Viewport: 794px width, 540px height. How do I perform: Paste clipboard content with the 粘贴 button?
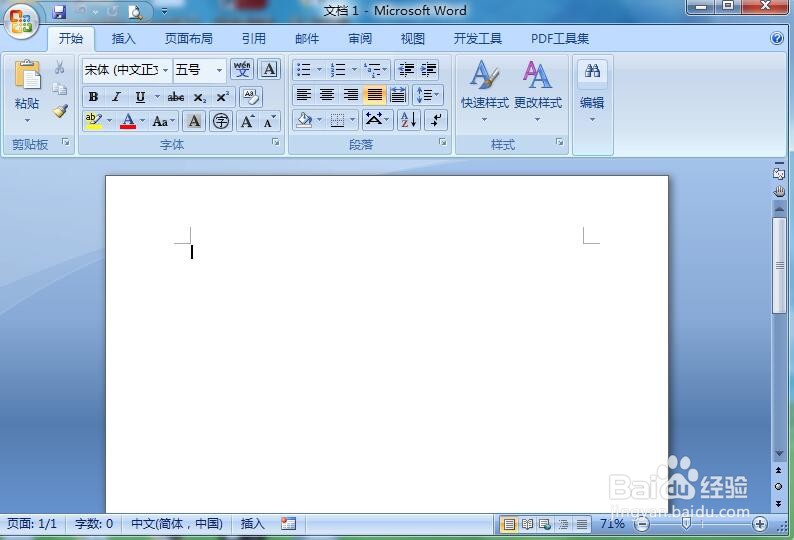27,91
